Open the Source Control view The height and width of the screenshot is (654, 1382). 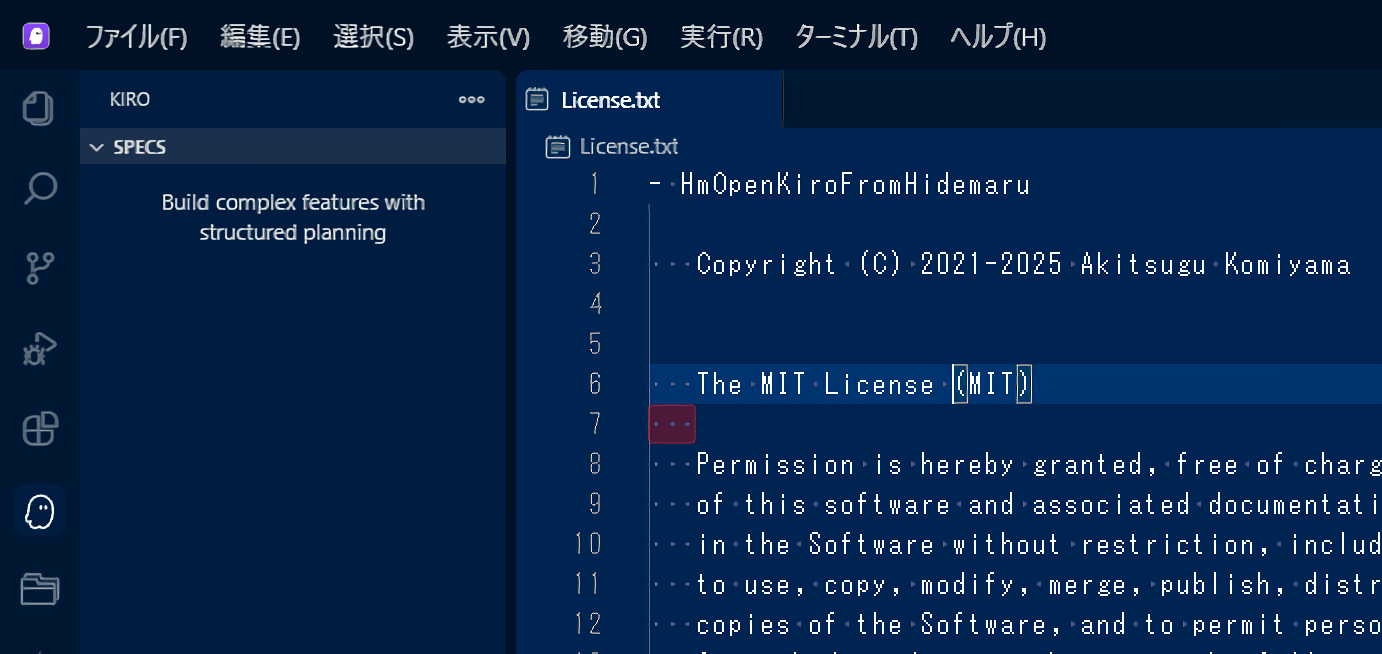click(39, 269)
